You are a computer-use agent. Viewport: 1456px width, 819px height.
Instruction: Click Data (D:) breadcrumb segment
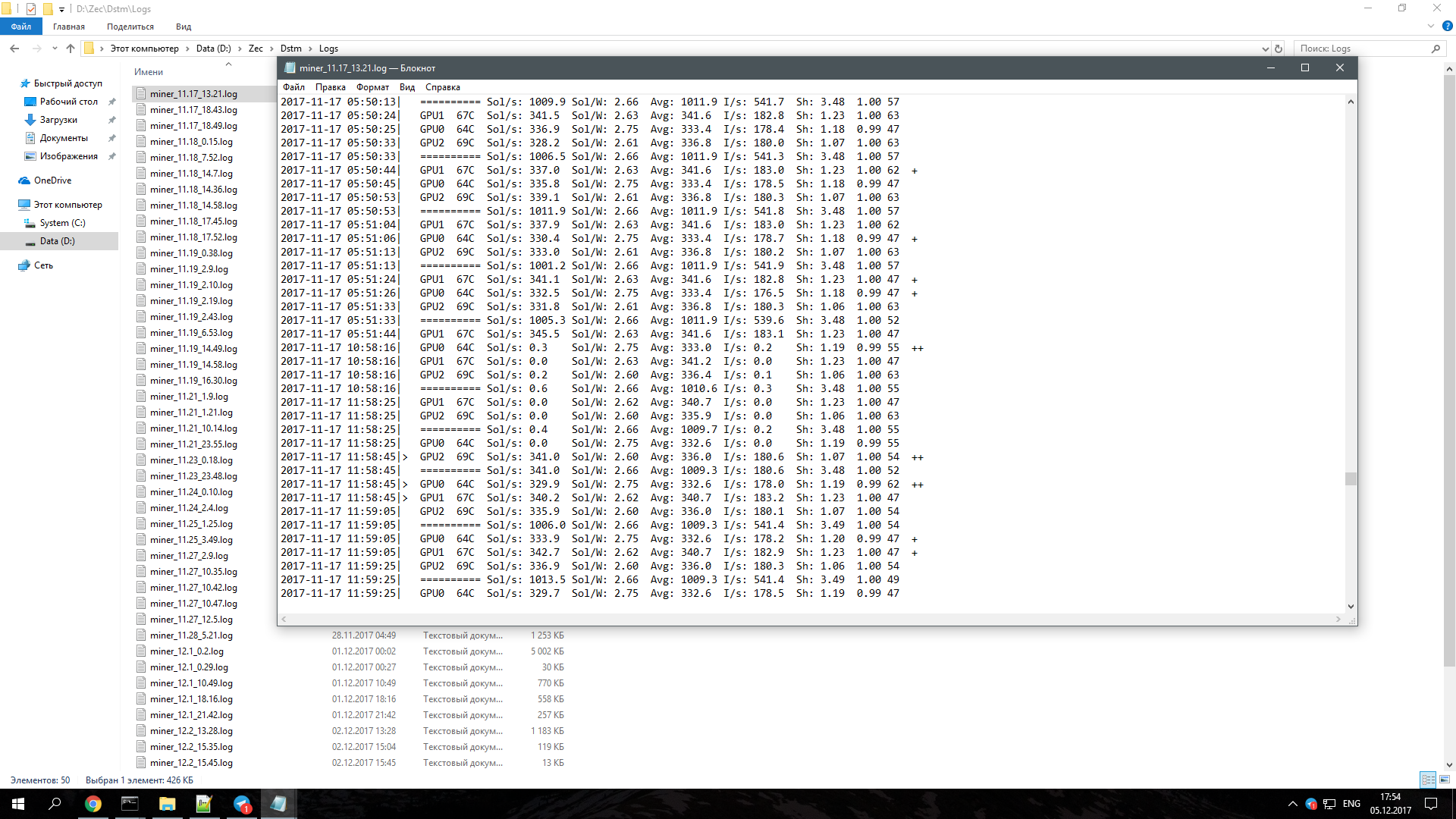(x=213, y=49)
